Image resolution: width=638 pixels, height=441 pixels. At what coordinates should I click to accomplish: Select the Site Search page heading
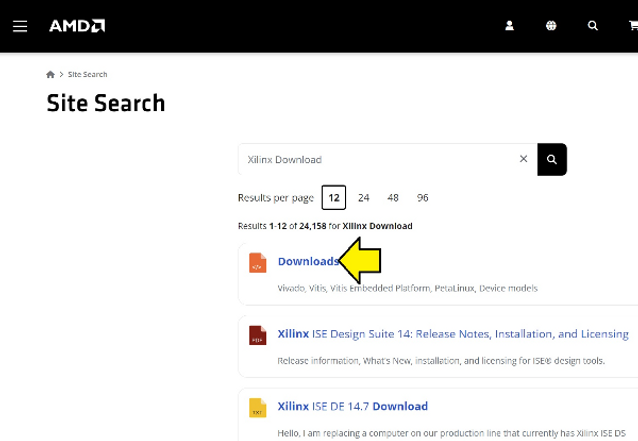(x=106, y=103)
